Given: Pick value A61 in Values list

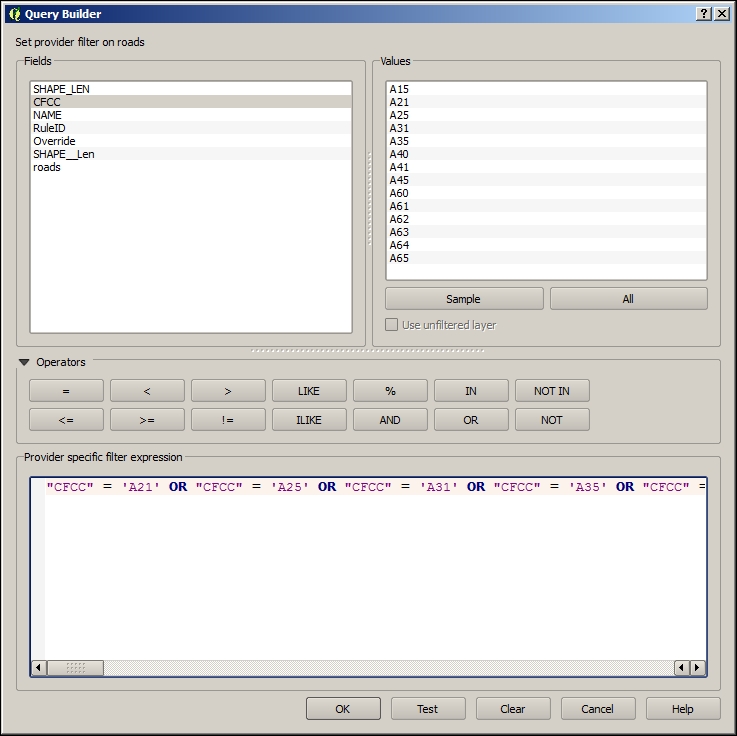Looking at the screenshot, I should tap(547, 206).
